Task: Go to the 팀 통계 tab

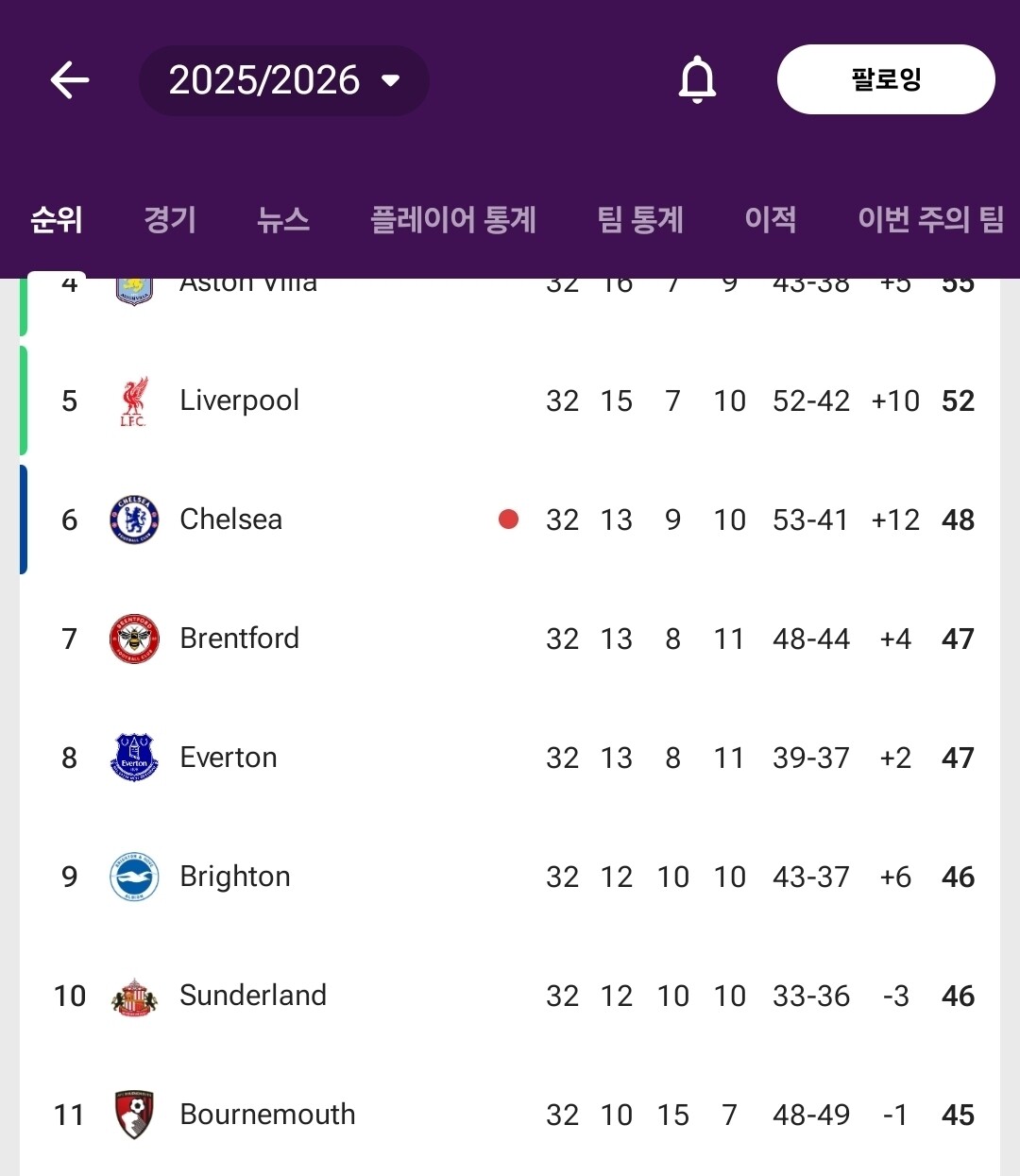Action: click(x=640, y=219)
